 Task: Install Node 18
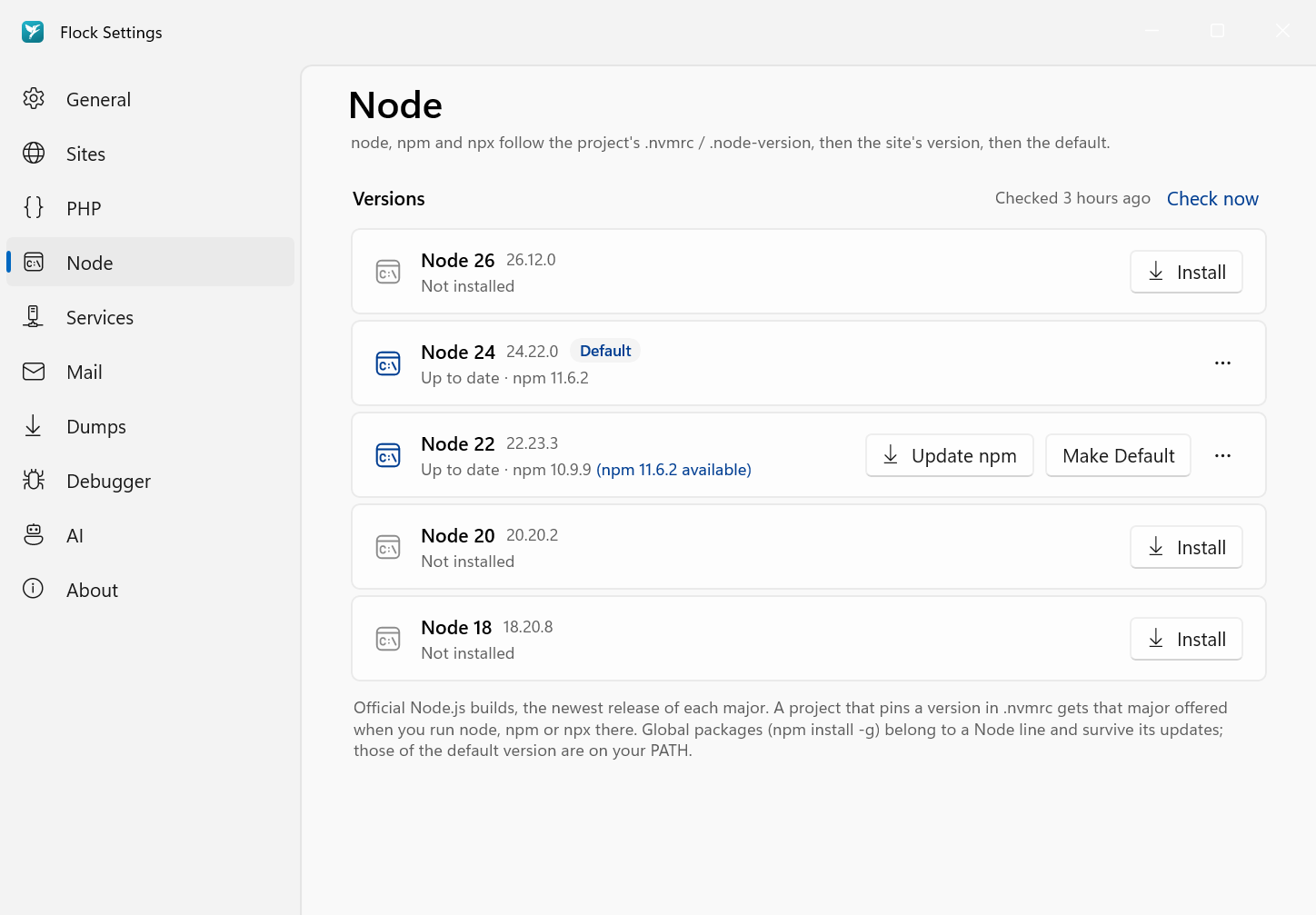coord(1186,640)
